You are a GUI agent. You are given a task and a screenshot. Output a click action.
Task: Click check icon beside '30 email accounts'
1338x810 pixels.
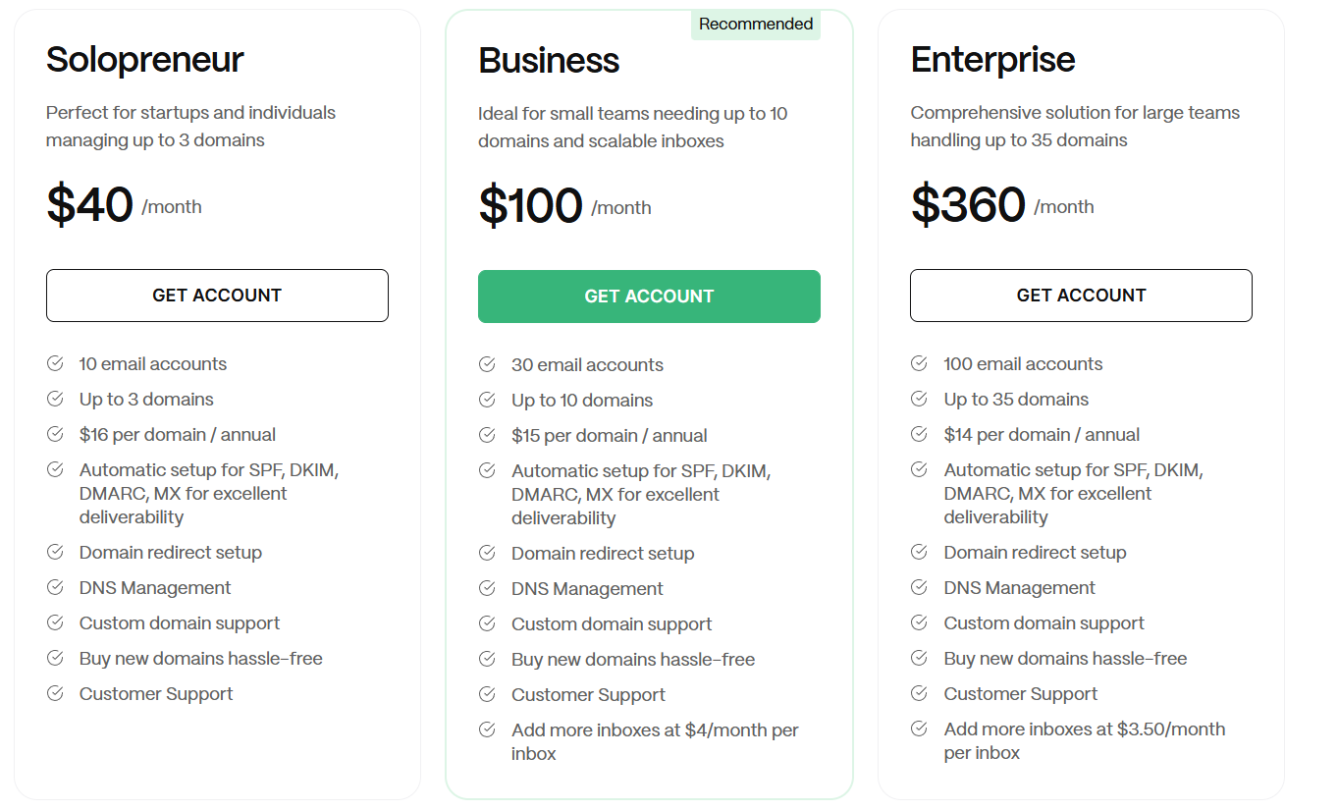tap(487, 365)
